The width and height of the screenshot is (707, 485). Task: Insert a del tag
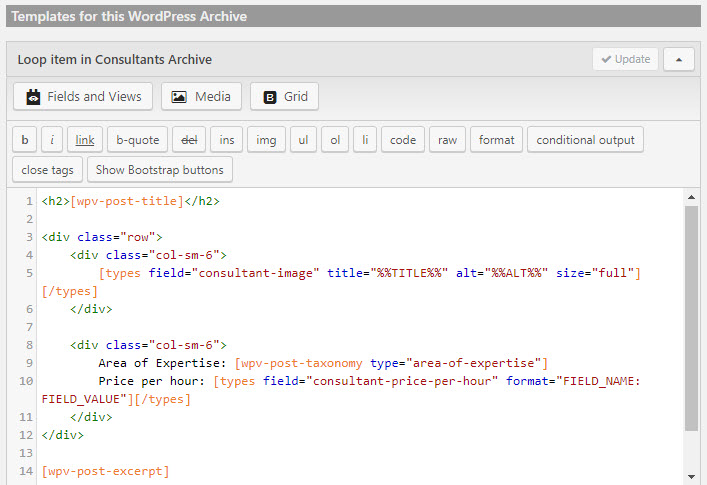pyautogui.click(x=189, y=140)
